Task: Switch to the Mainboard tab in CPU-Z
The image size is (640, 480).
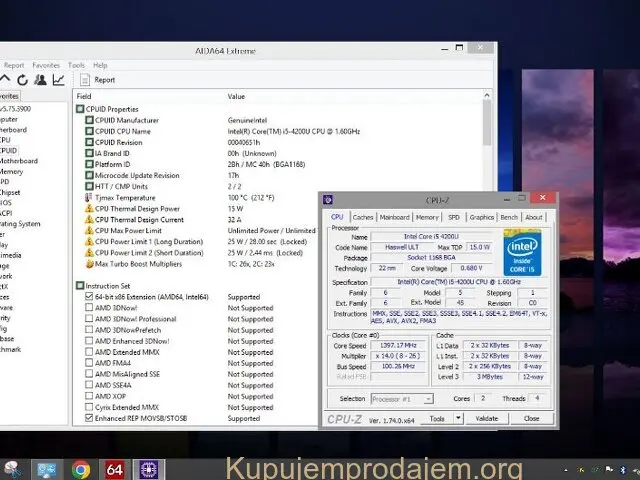Action: point(394,217)
